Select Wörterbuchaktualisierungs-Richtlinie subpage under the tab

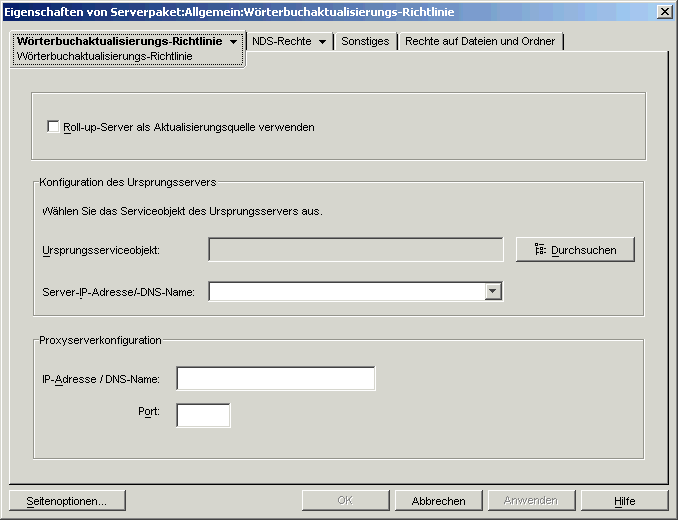coord(104,56)
